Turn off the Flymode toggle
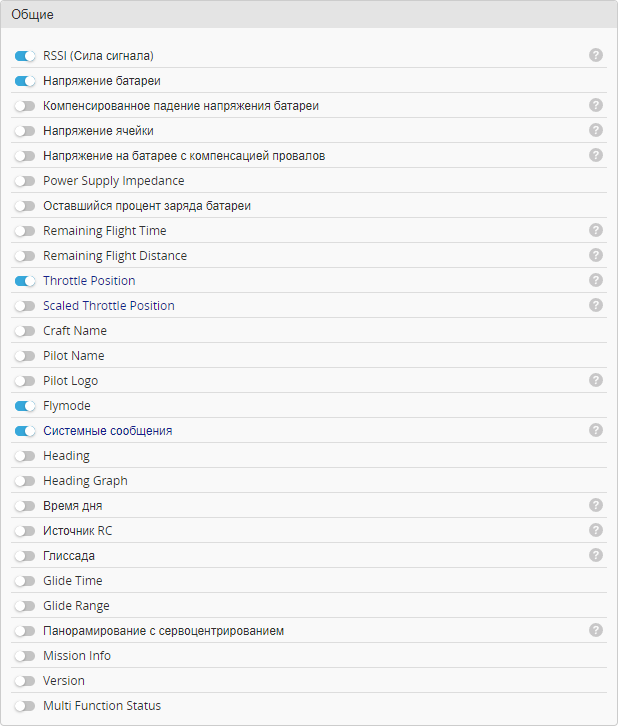Screen dimensions: 618x726 pos(25,406)
